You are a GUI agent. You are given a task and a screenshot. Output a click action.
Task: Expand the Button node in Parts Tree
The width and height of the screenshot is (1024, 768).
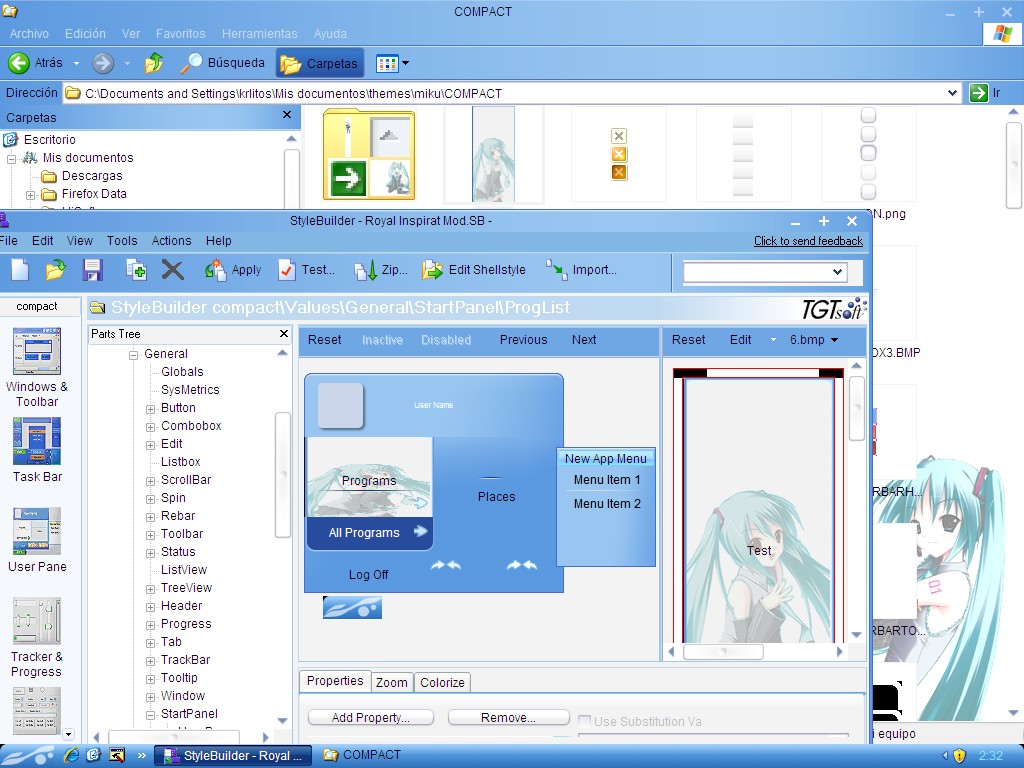pos(150,409)
